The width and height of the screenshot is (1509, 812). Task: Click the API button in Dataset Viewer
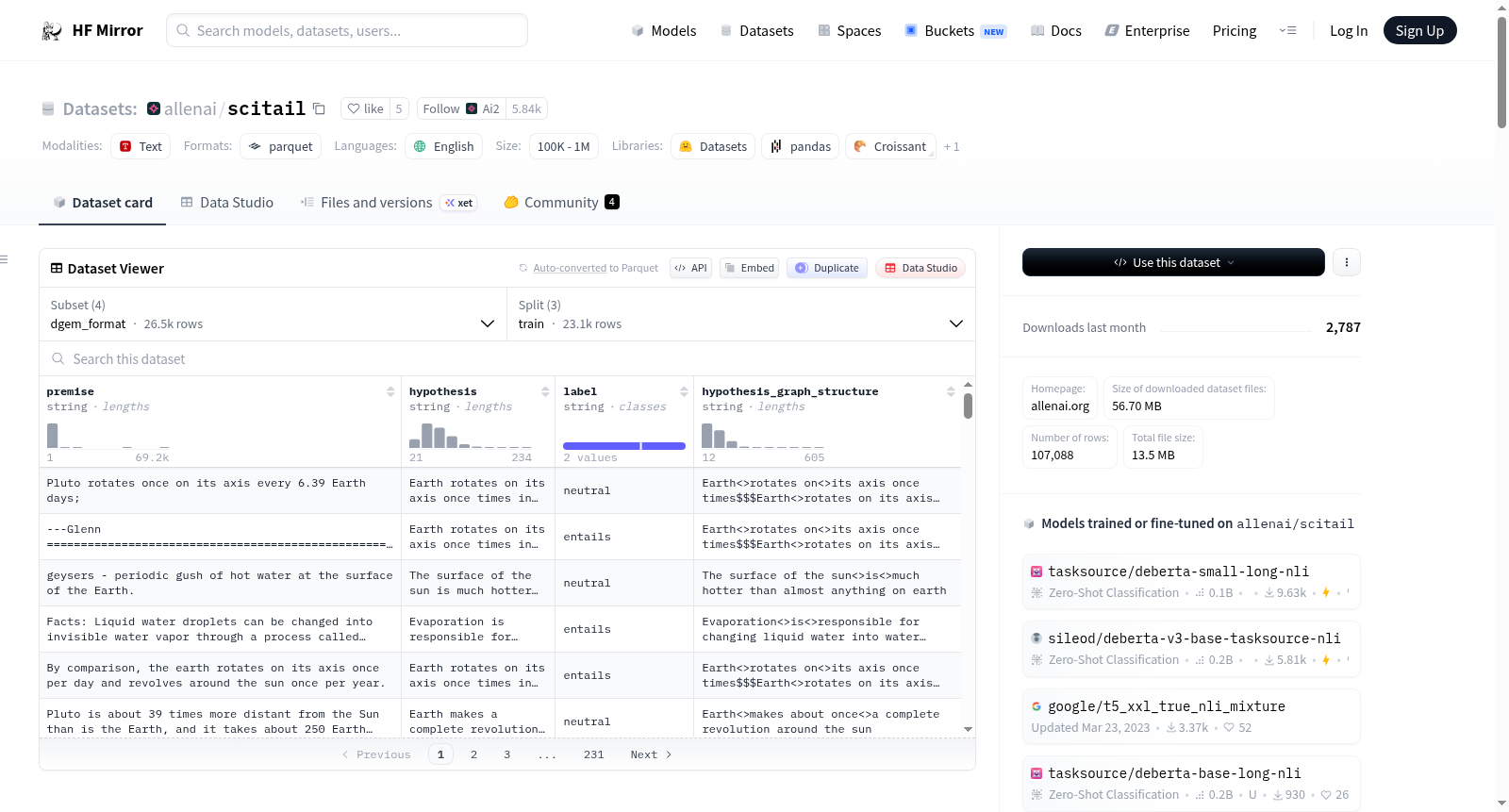tap(690, 268)
